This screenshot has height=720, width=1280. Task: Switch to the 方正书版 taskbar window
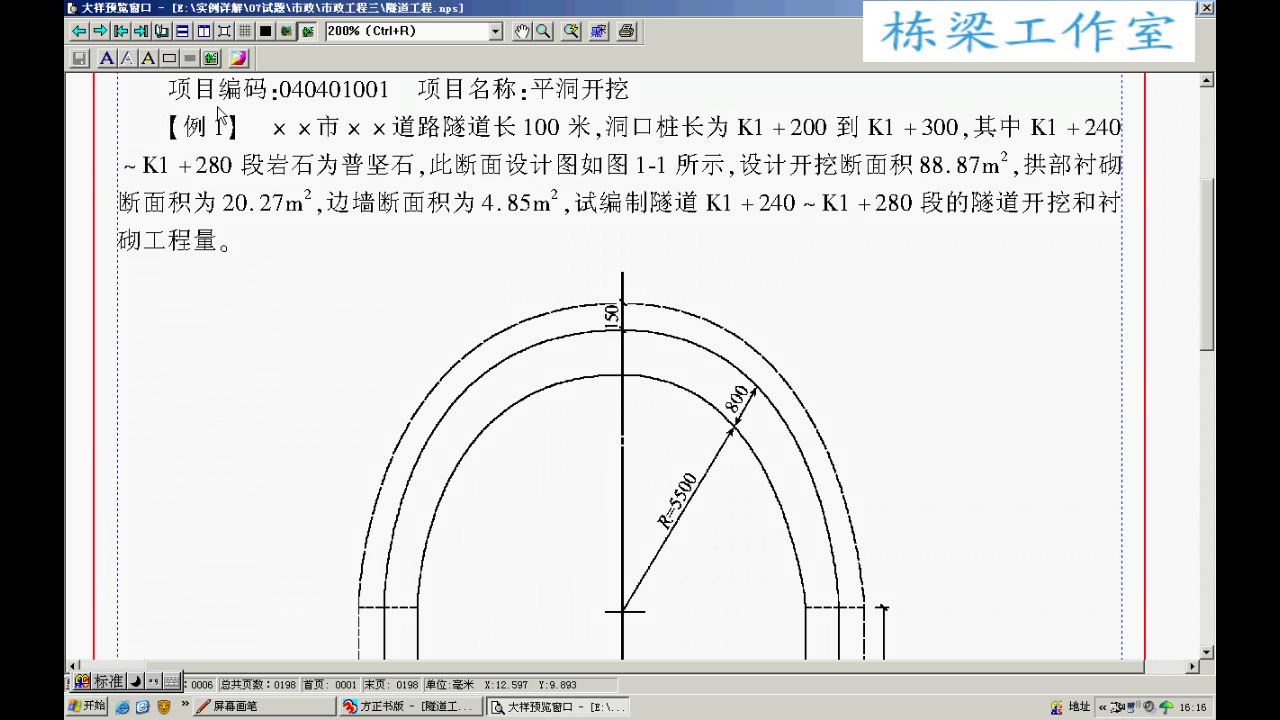[410, 706]
